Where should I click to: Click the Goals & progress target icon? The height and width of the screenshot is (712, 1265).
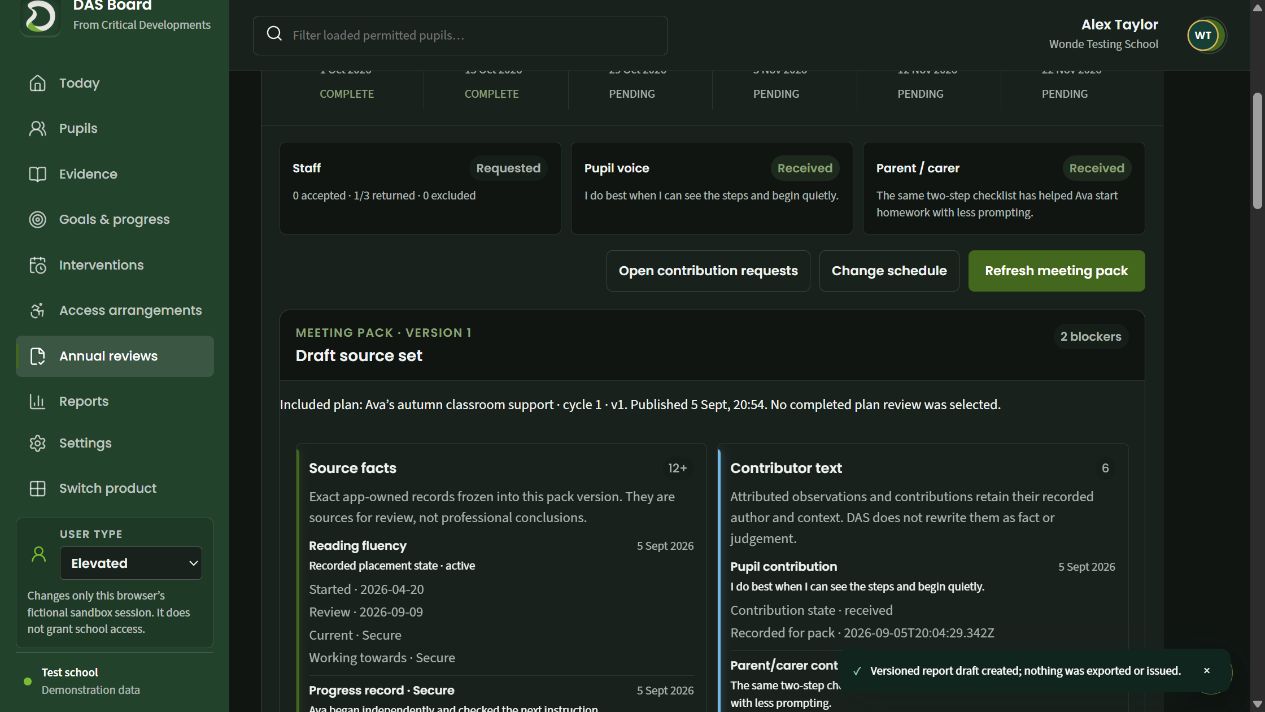38,219
